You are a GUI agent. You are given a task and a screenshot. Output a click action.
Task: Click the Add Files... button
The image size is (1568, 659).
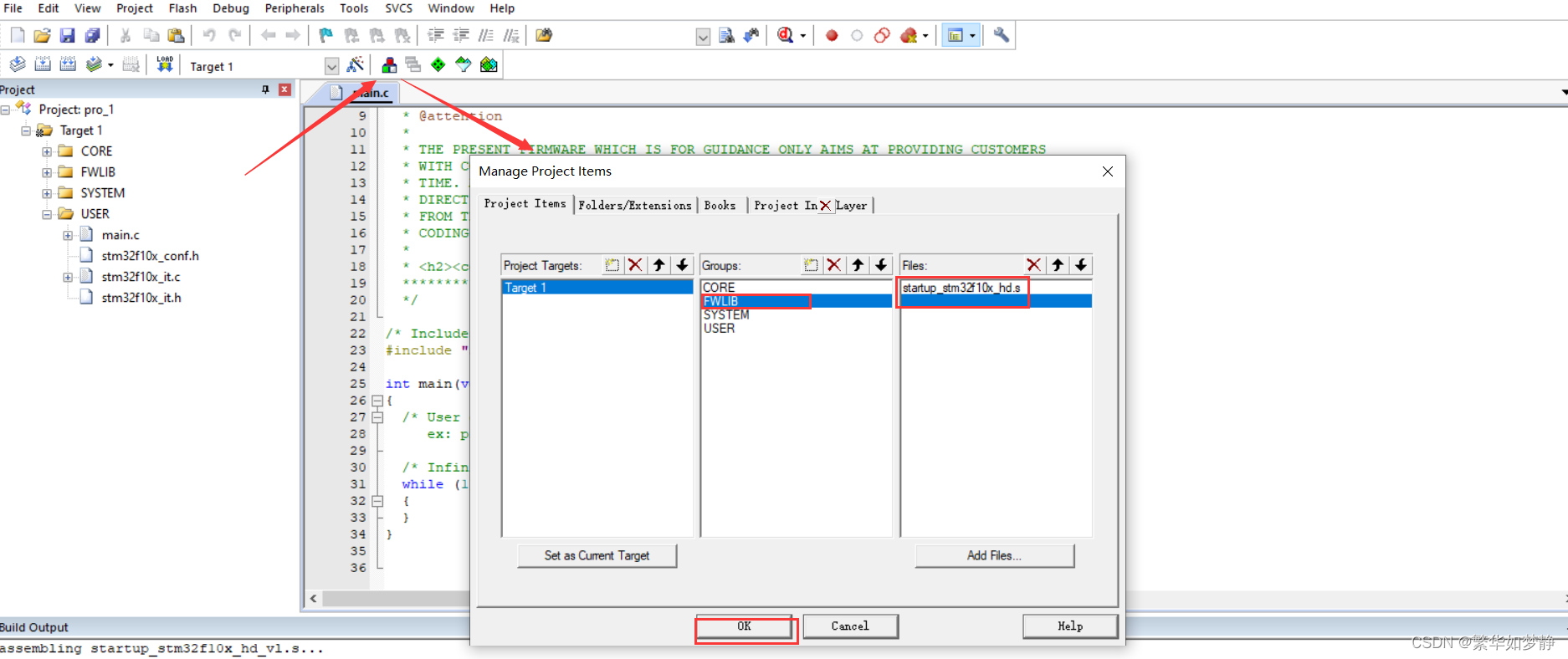(x=994, y=555)
